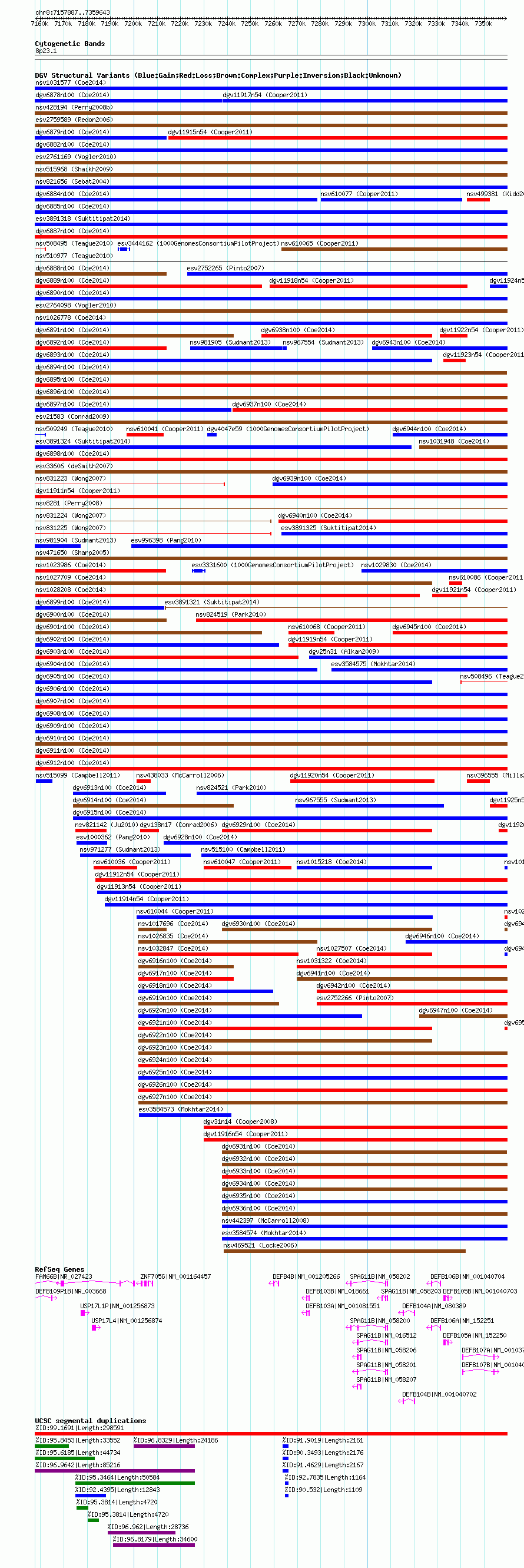Image resolution: width=524 pixels, height=1568 pixels.
Task: Open duplication %ID:90.532|Length:1109
Action: (323, 1490)
